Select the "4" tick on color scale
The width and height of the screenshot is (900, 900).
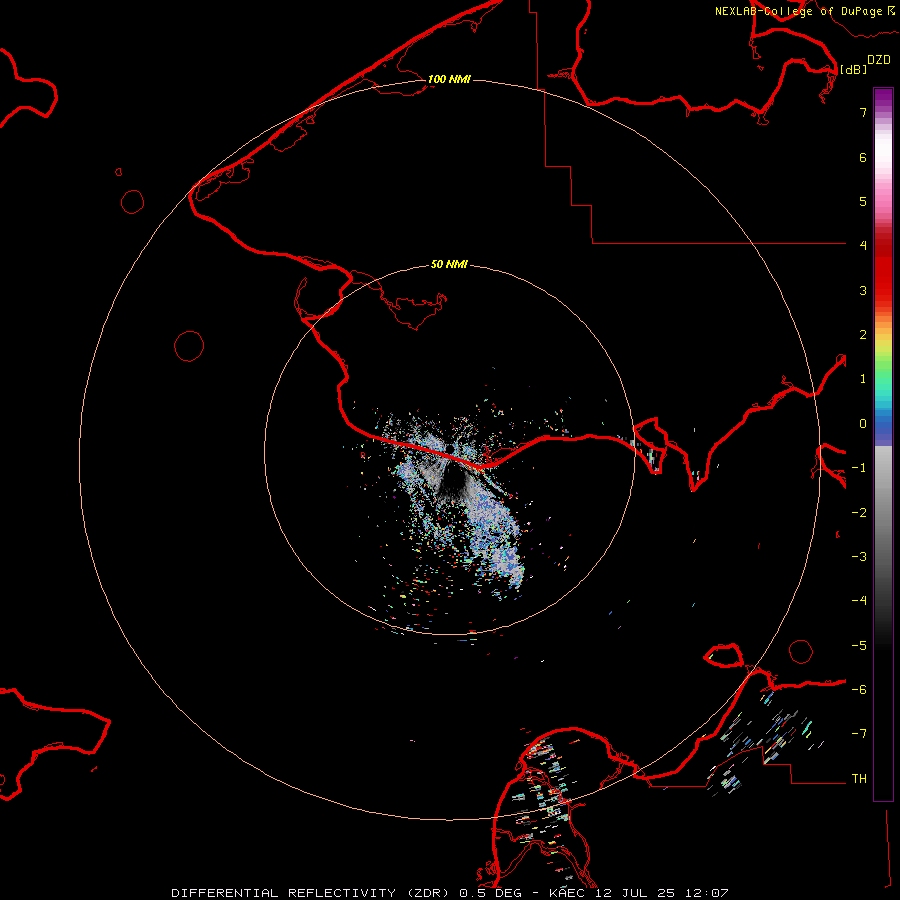863,245
